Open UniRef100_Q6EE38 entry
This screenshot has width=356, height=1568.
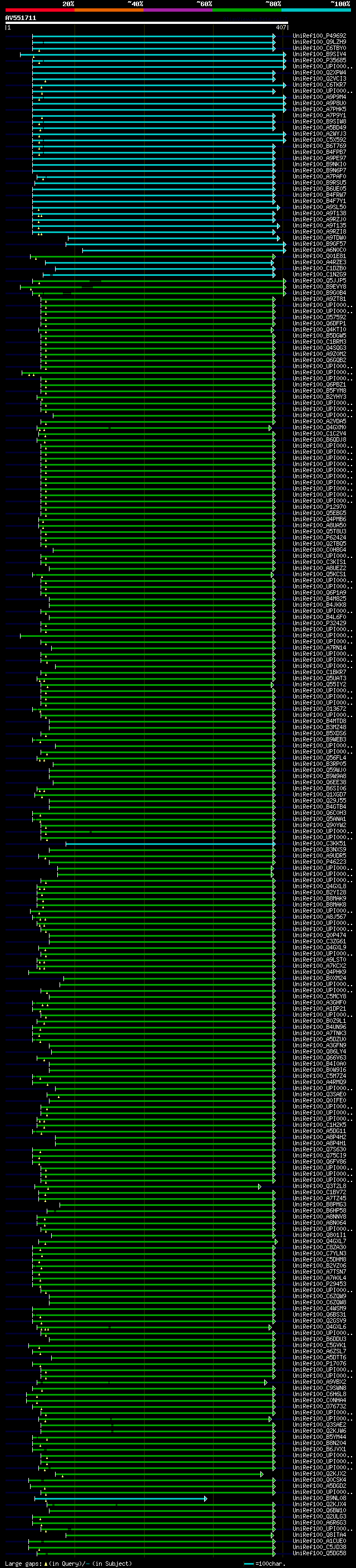click(x=319, y=782)
